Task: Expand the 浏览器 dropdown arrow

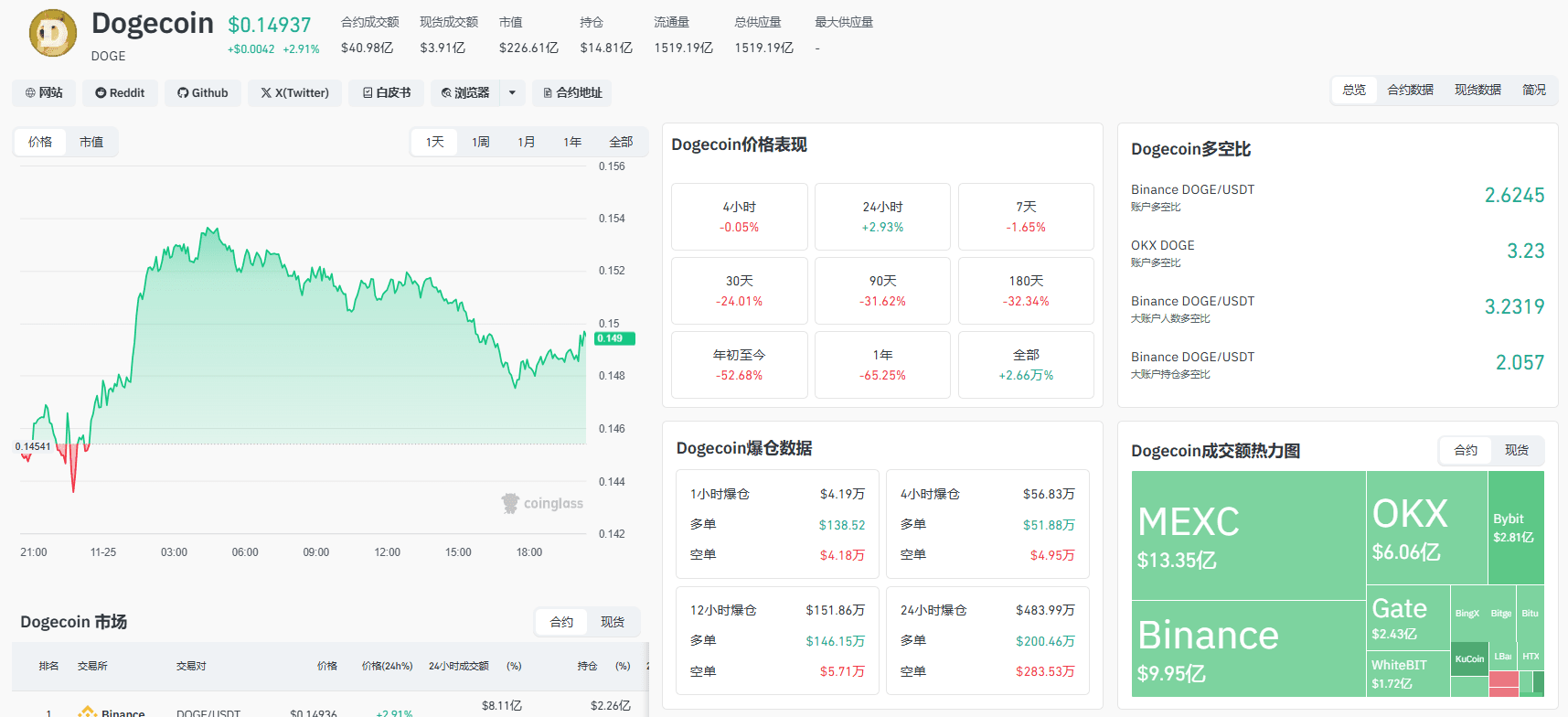Action: [512, 92]
